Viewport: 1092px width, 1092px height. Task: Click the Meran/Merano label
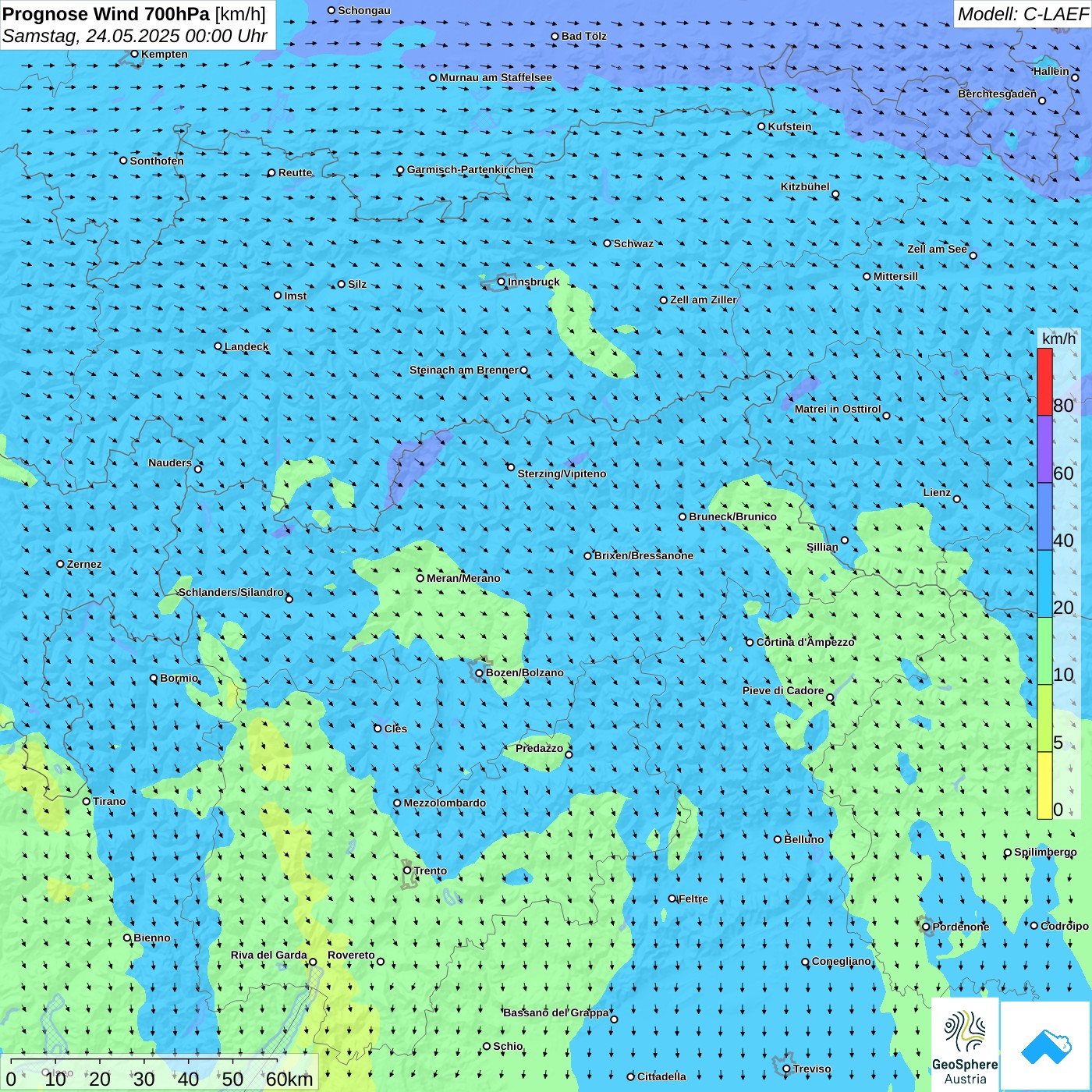coord(463,578)
